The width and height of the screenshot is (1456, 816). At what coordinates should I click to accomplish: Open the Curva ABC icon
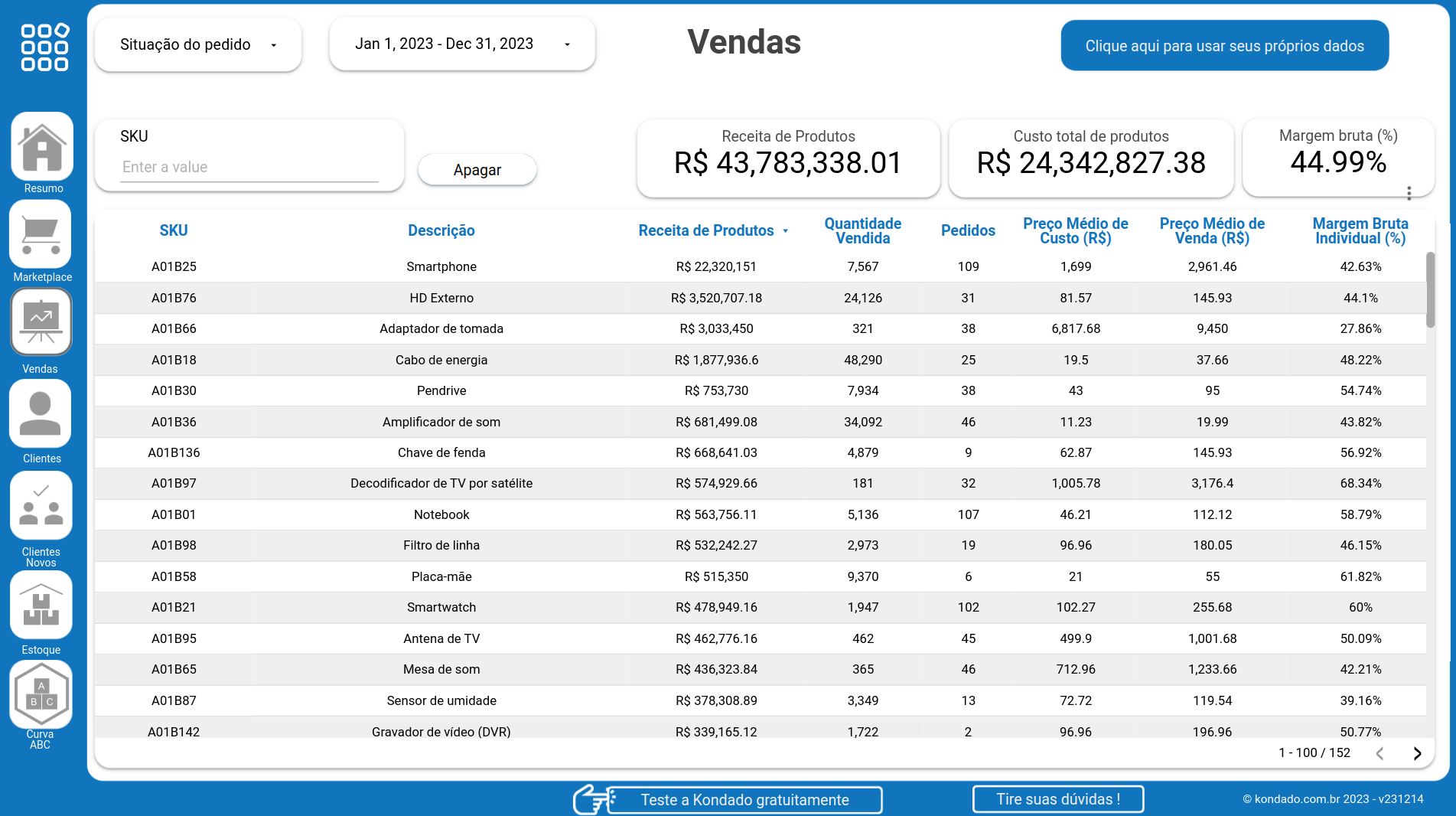coord(41,695)
